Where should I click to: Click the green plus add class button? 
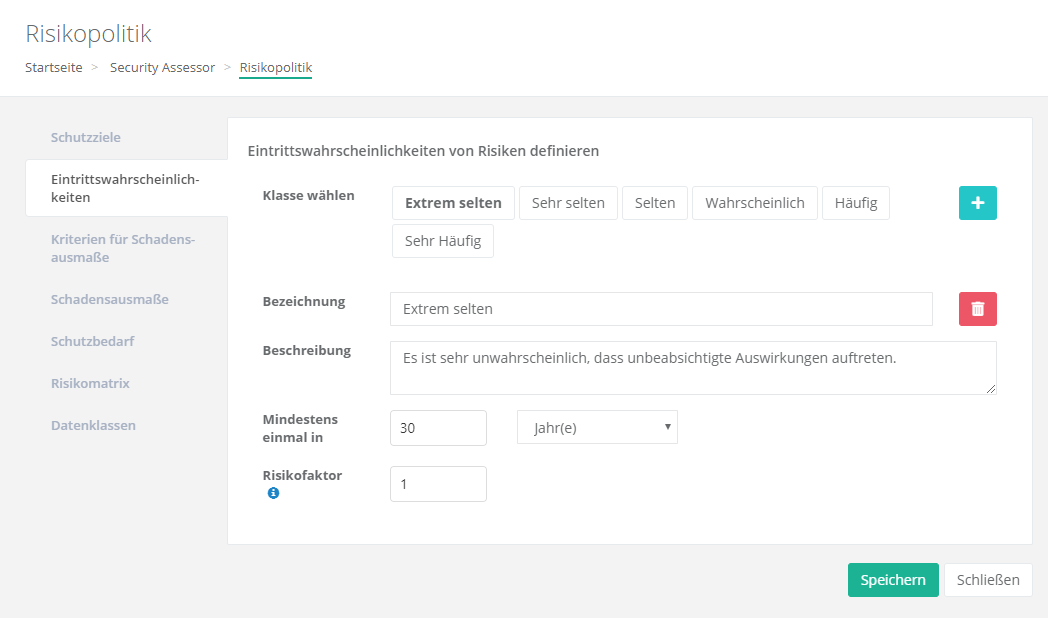(977, 202)
